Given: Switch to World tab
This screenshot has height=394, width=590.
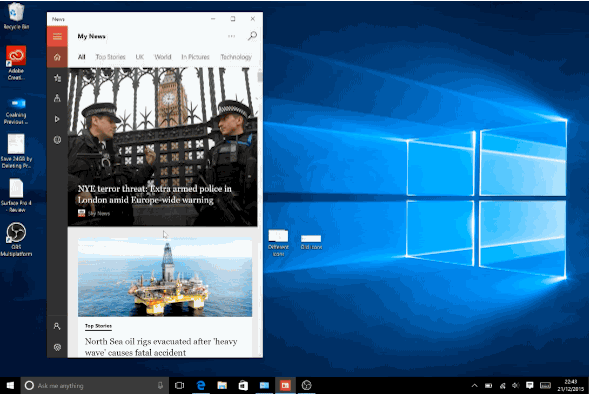Looking at the screenshot, I should pos(163,57).
